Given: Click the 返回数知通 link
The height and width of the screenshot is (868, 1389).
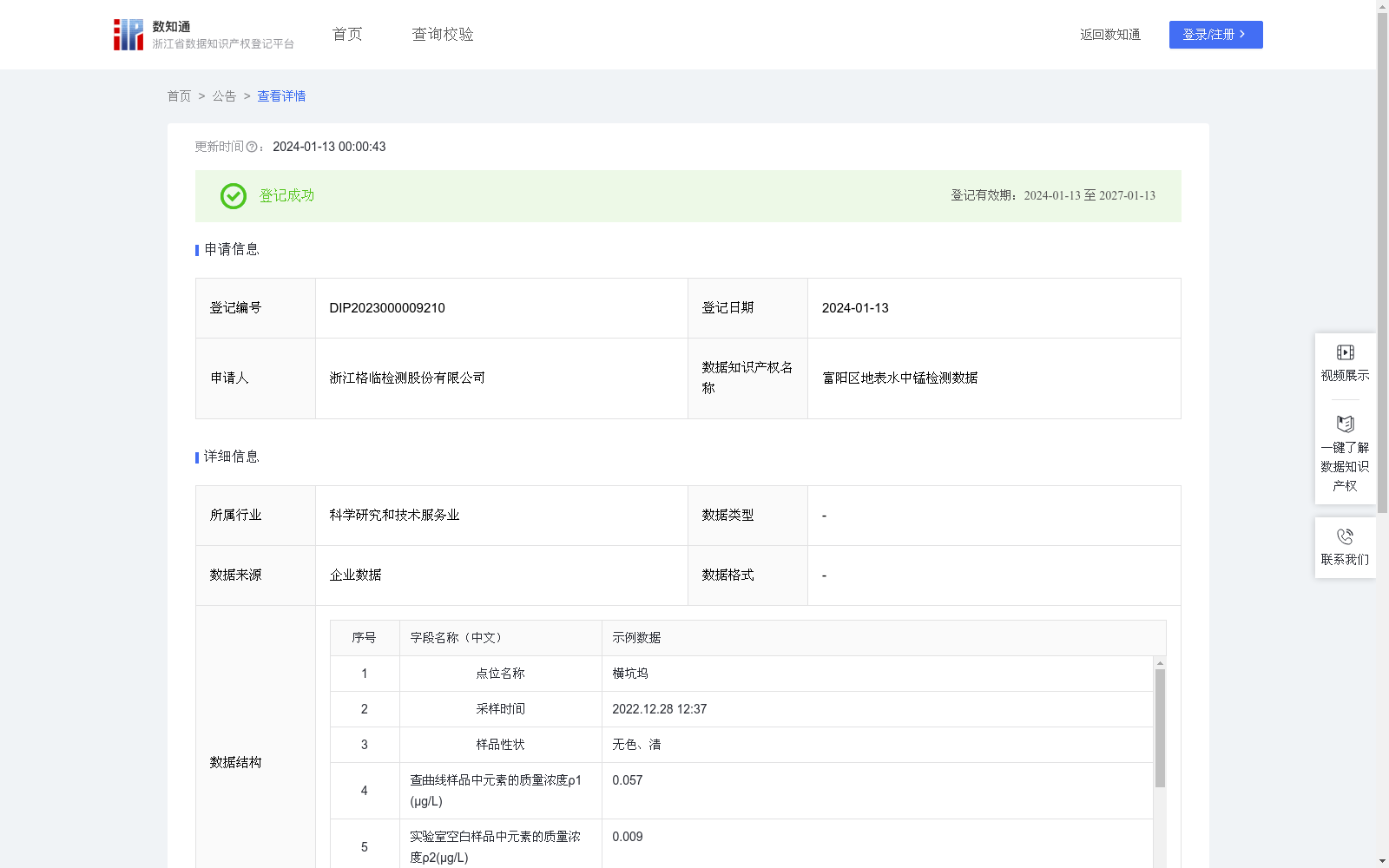Looking at the screenshot, I should coord(1110,34).
